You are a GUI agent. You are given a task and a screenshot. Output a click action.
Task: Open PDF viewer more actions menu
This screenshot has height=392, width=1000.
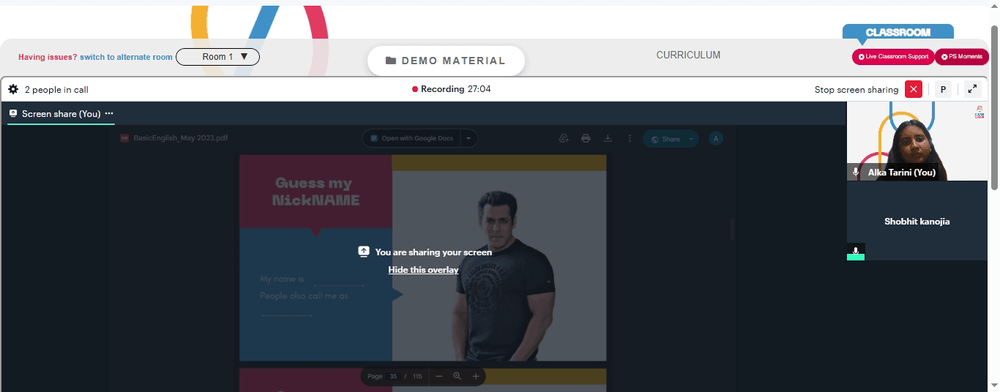(629, 138)
